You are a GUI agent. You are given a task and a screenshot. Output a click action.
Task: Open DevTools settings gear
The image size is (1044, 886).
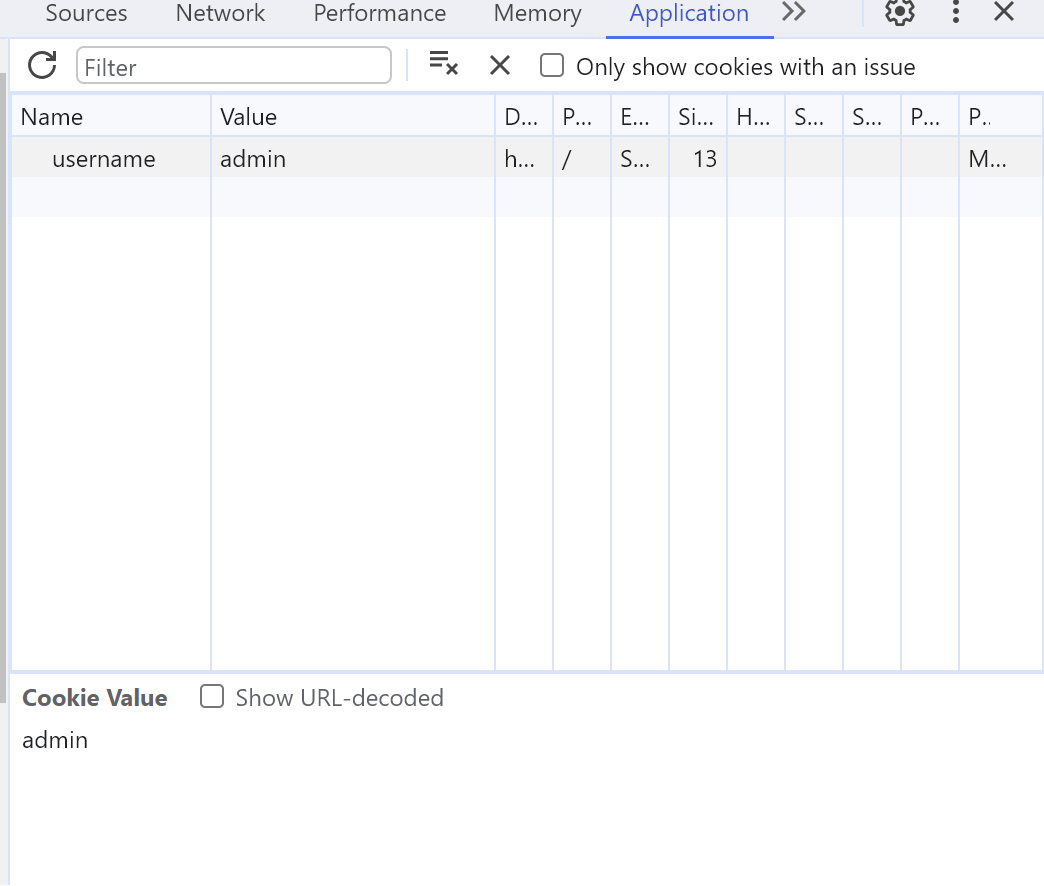pos(900,13)
